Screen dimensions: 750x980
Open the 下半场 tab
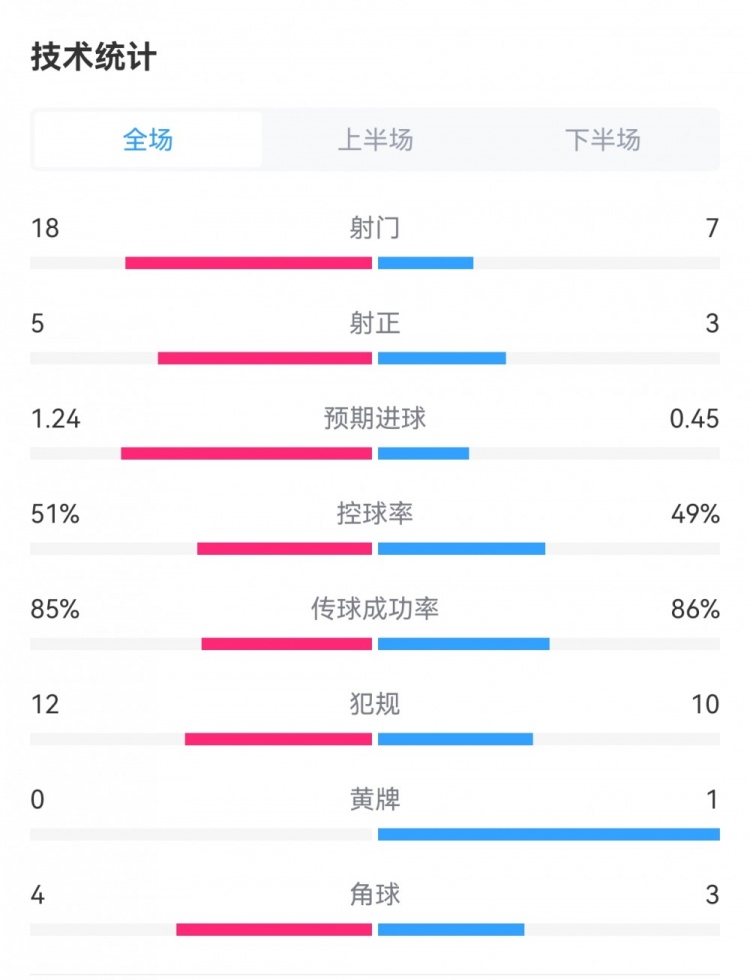click(x=603, y=140)
